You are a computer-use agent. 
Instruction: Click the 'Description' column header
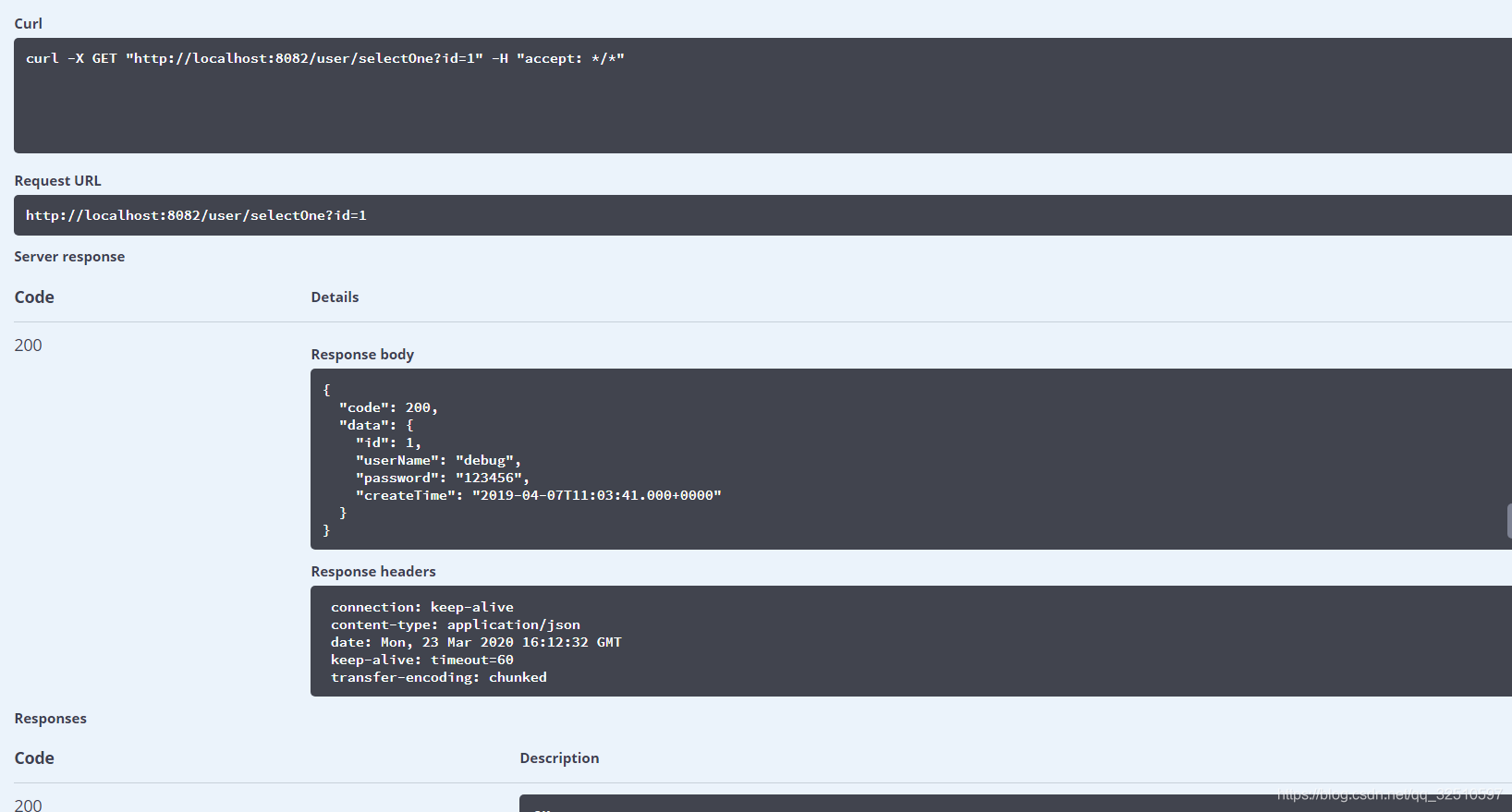tap(559, 758)
